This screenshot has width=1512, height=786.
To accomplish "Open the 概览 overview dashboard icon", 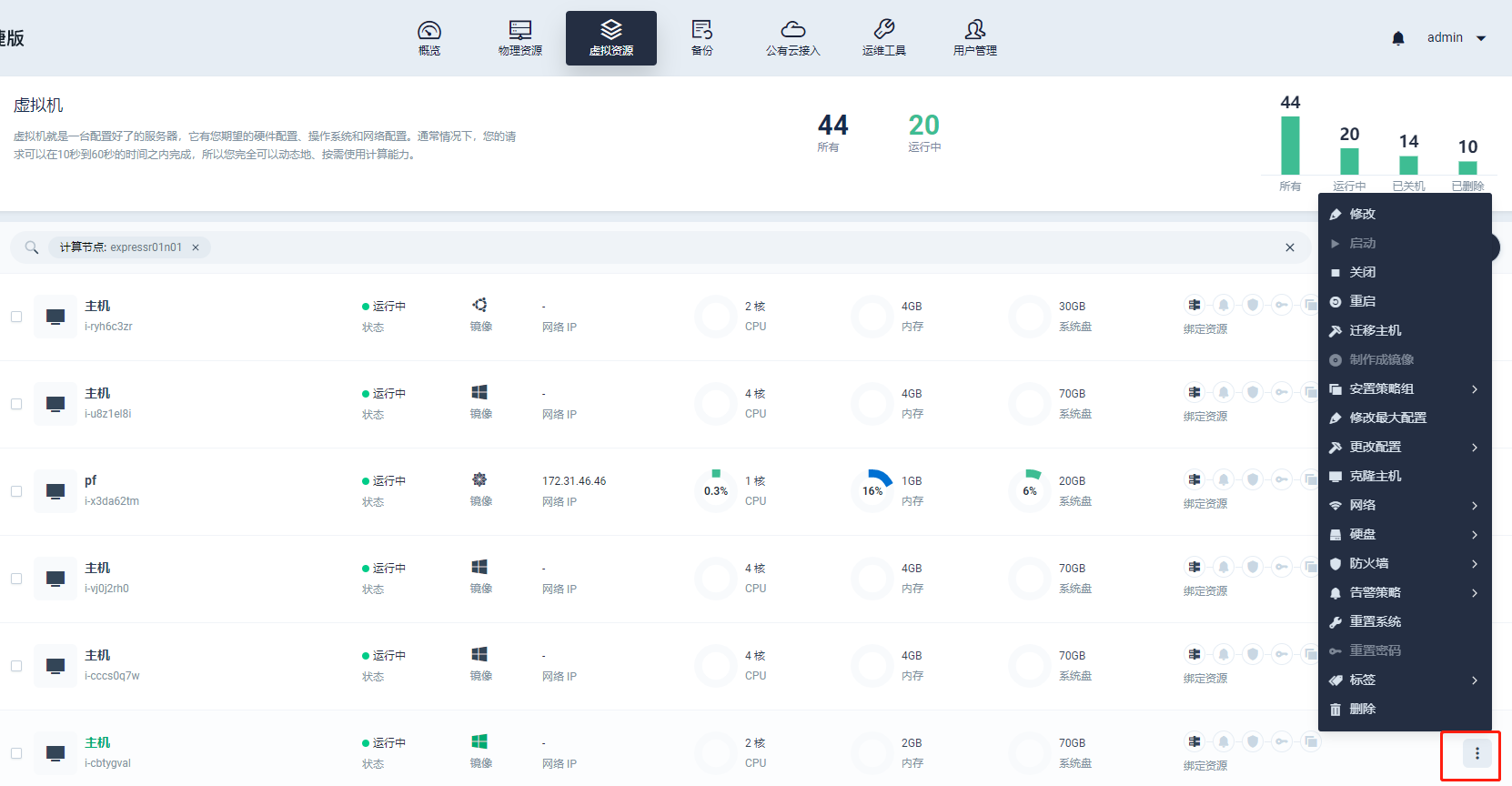I will coord(428,38).
